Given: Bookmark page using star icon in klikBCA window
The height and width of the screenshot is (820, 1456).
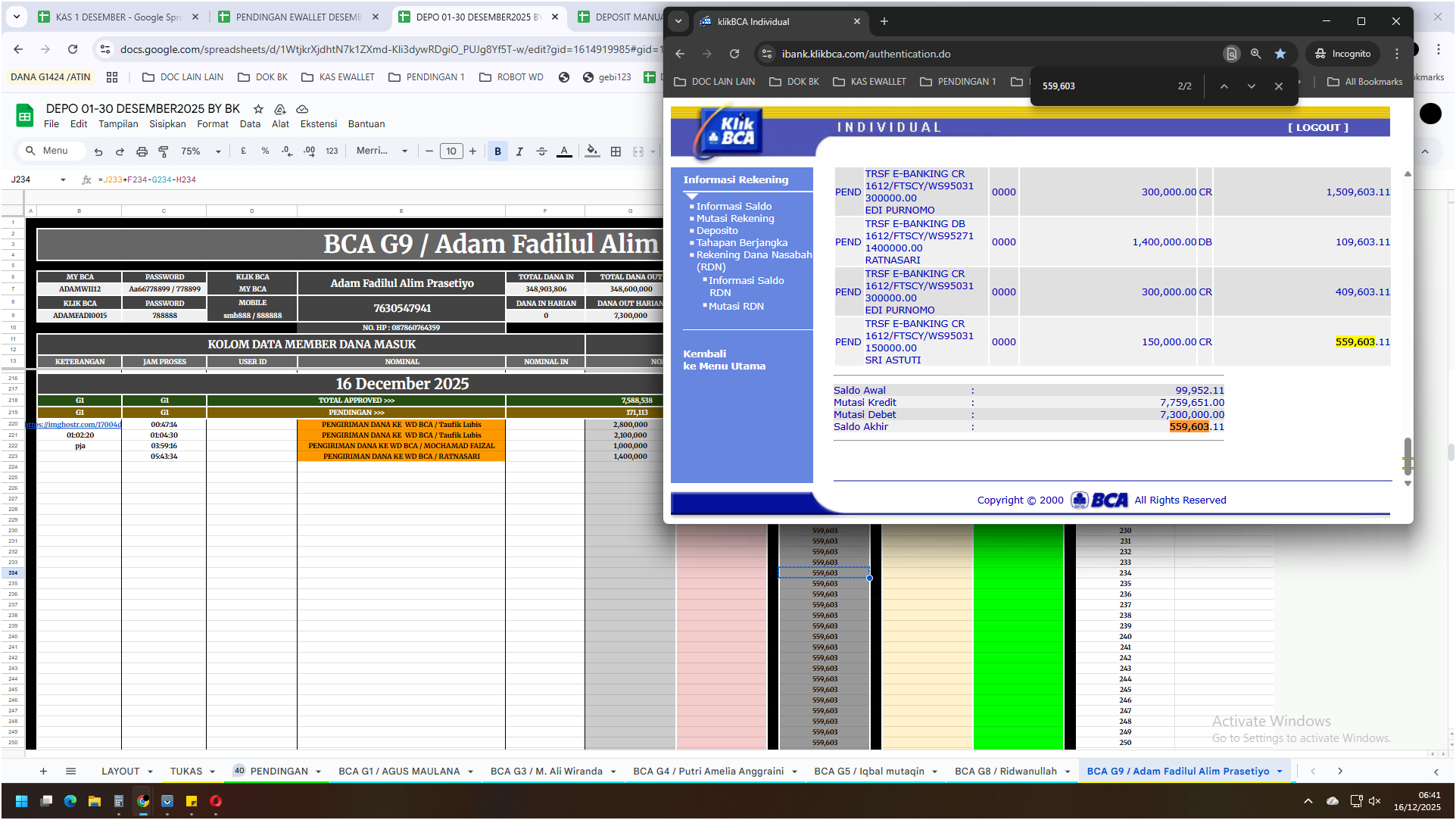Looking at the screenshot, I should point(1280,54).
